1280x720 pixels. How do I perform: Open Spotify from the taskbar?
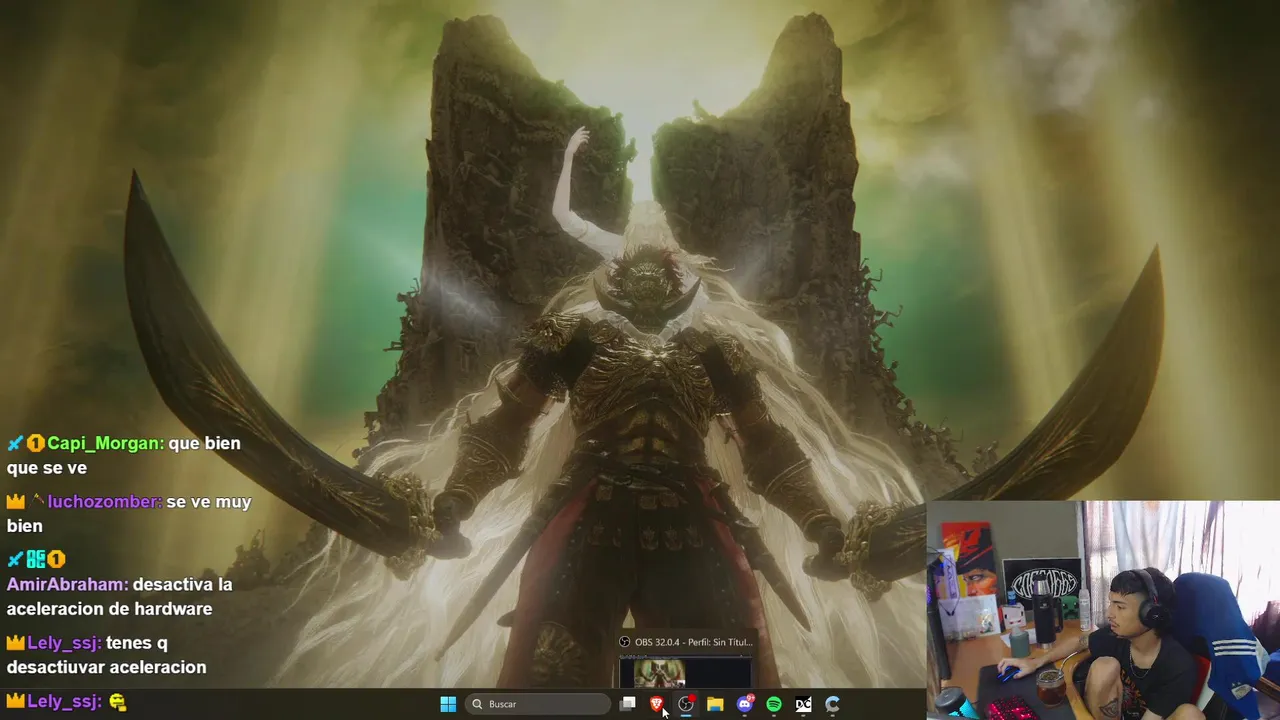pyautogui.click(x=774, y=704)
